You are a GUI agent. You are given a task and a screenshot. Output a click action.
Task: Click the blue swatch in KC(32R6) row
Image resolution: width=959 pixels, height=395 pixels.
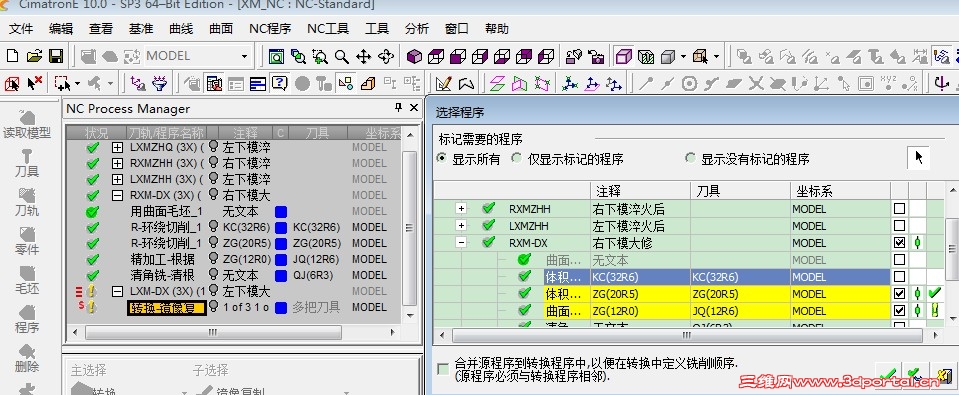[x=281, y=227]
